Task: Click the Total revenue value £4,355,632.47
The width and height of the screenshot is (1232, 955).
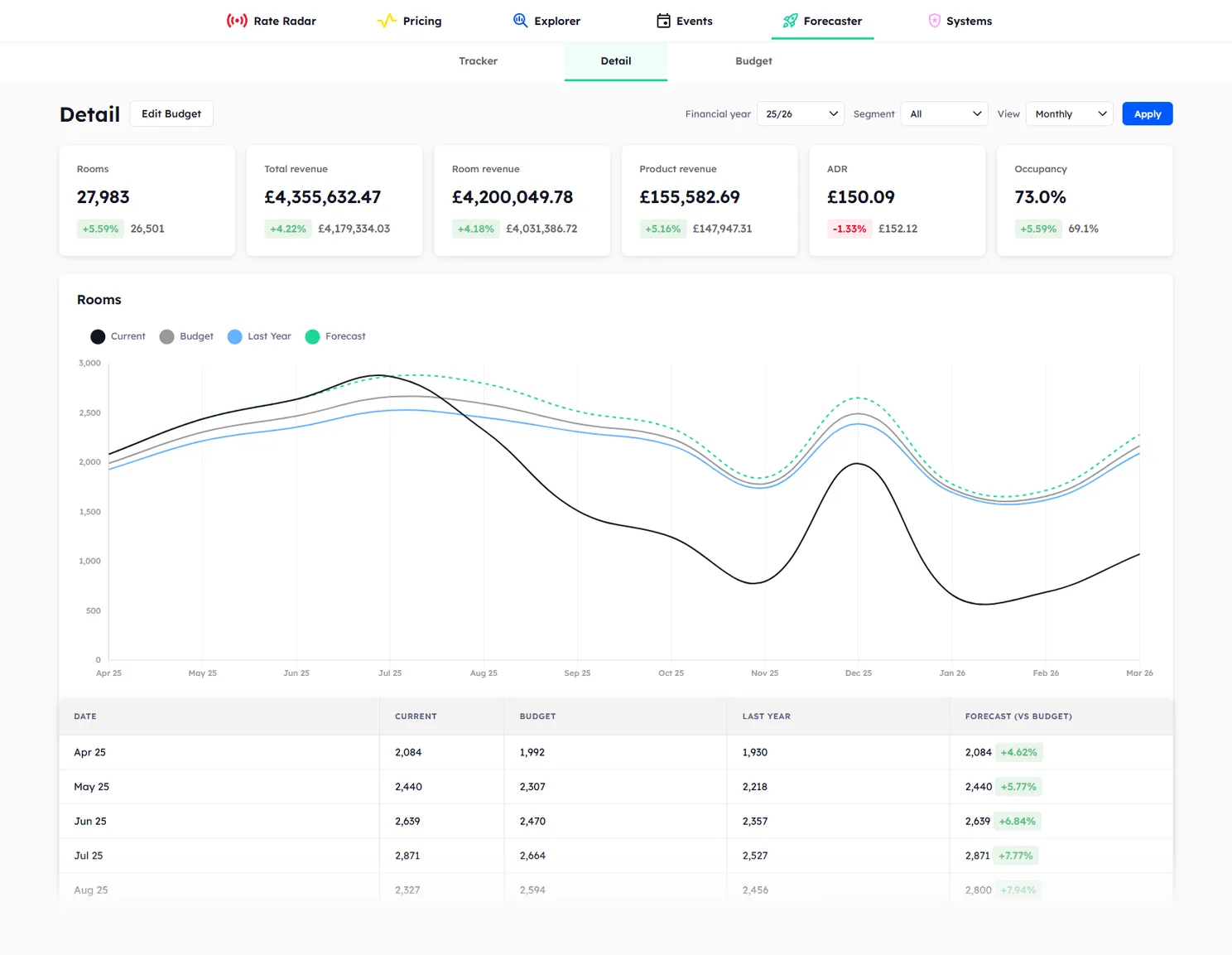Action: [x=323, y=197]
